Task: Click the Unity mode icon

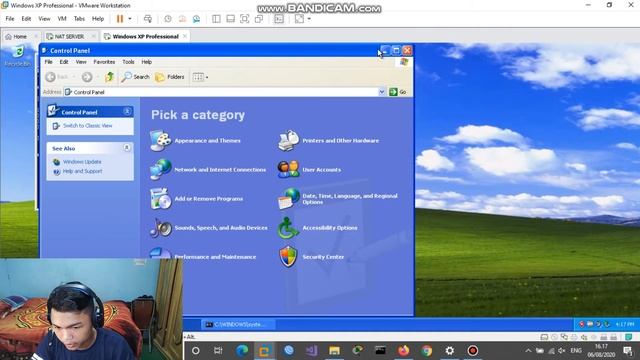Action: (x=259, y=19)
